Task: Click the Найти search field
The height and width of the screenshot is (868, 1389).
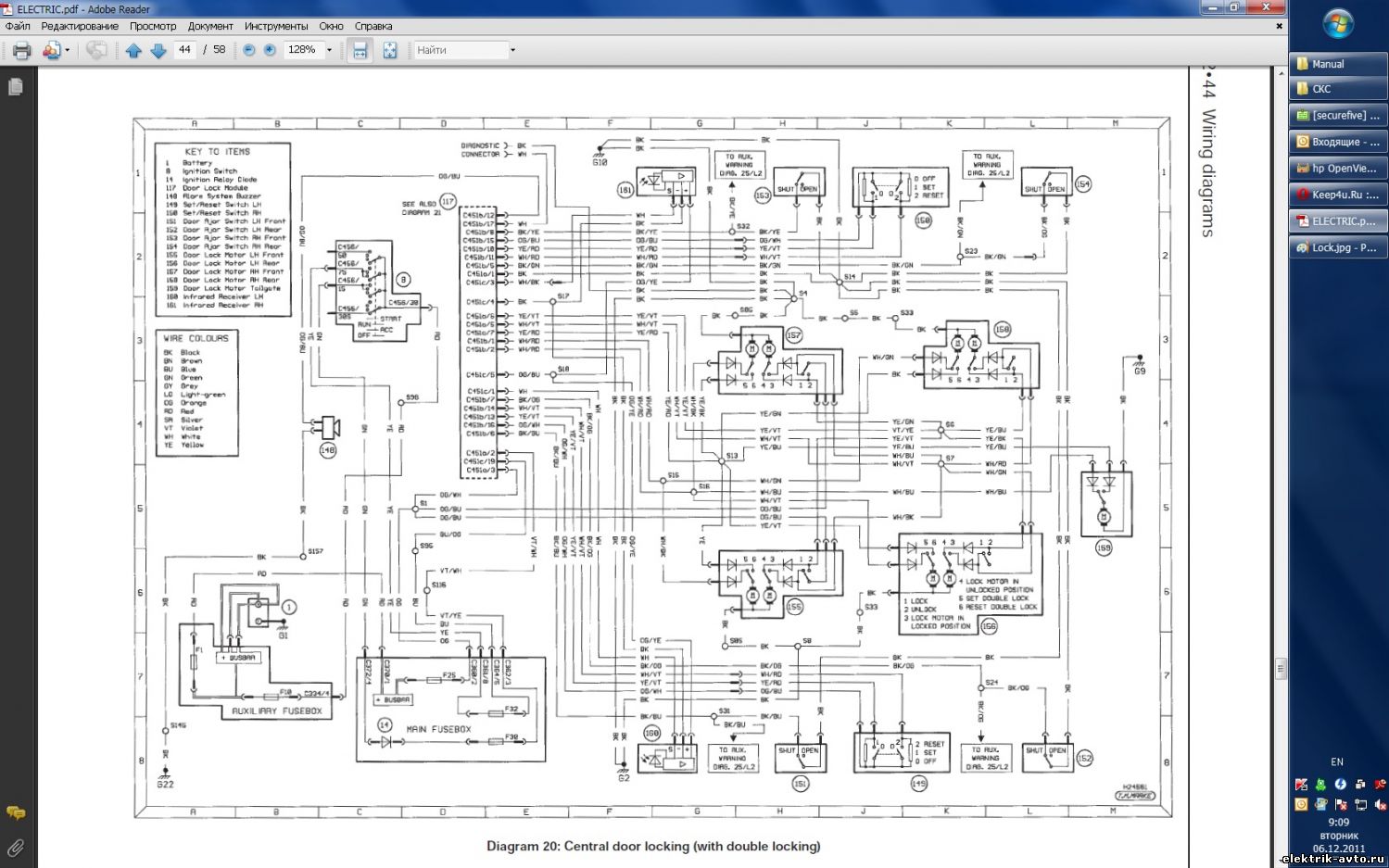Action: pos(461,50)
